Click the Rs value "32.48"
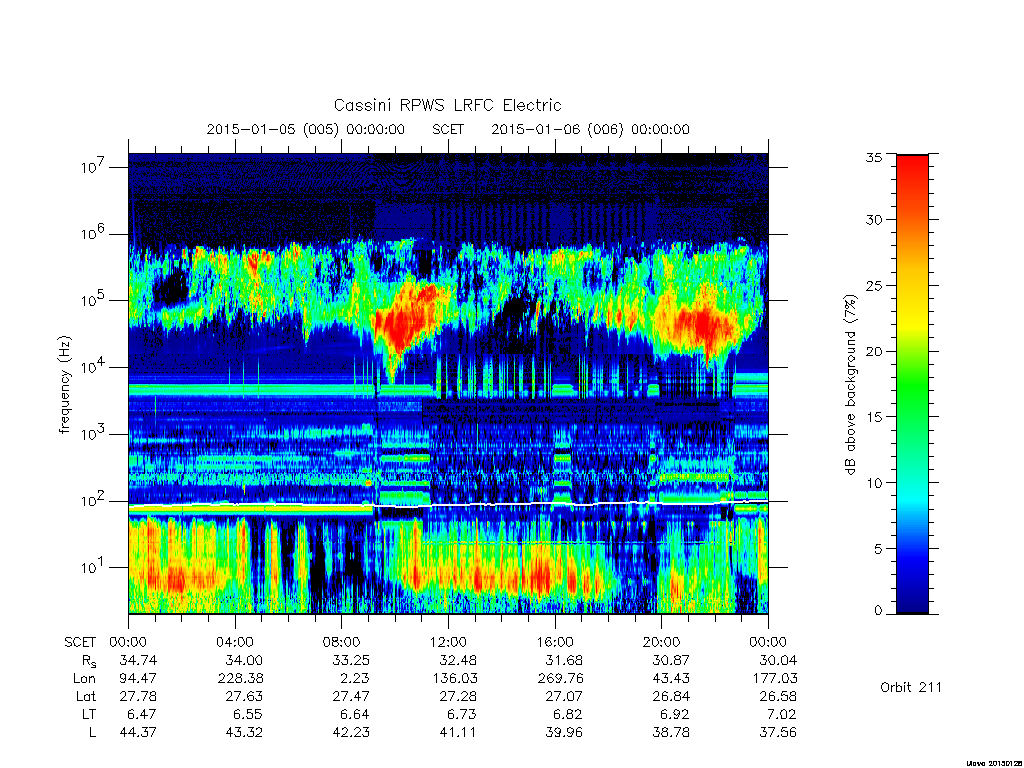 tap(458, 660)
